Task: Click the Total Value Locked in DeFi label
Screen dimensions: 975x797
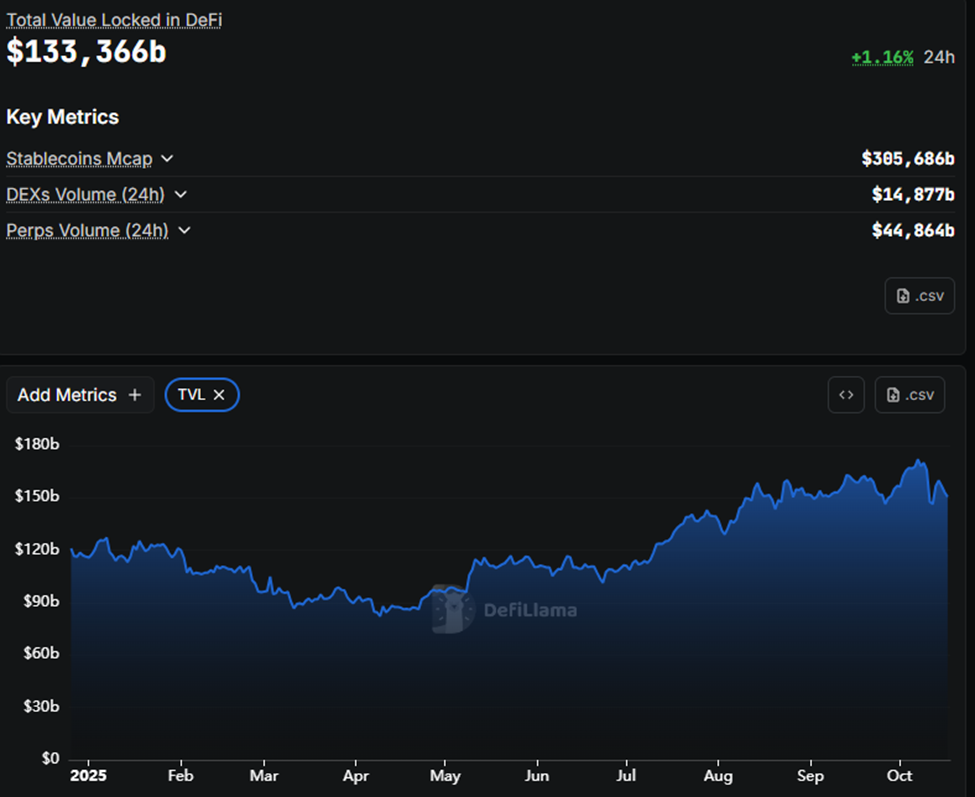Action: click(x=113, y=20)
